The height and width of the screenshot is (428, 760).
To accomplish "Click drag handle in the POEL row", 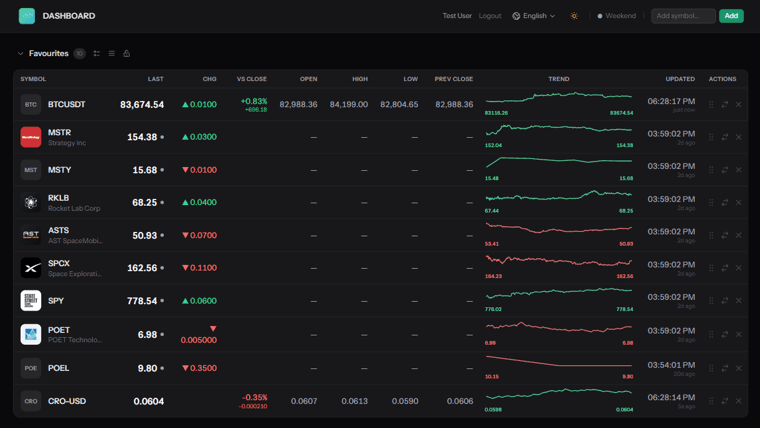I will 711,368.
